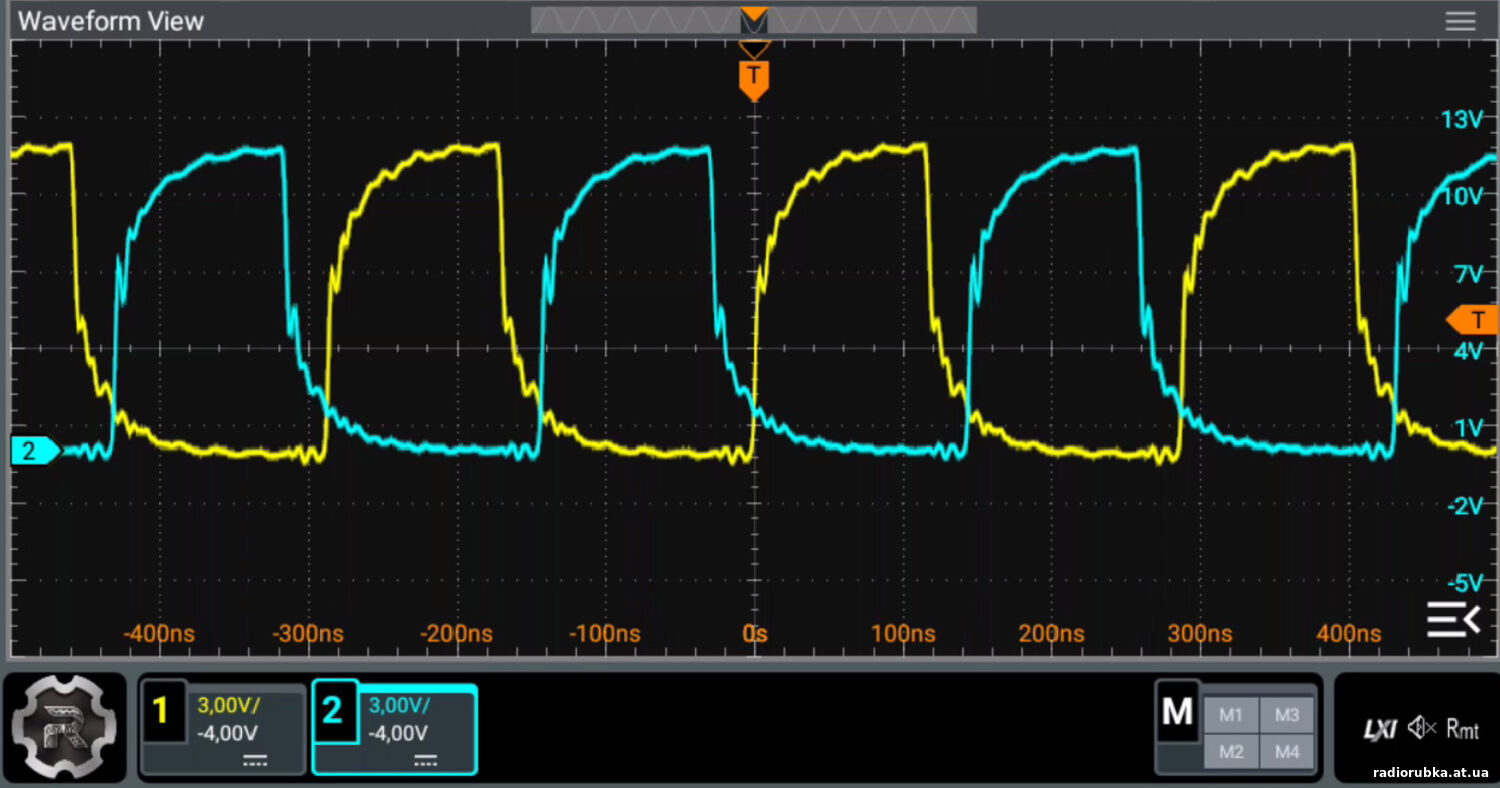Open the Waveform View hamburger menu
The height and width of the screenshot is (788, 1500).
point(1460,21)
